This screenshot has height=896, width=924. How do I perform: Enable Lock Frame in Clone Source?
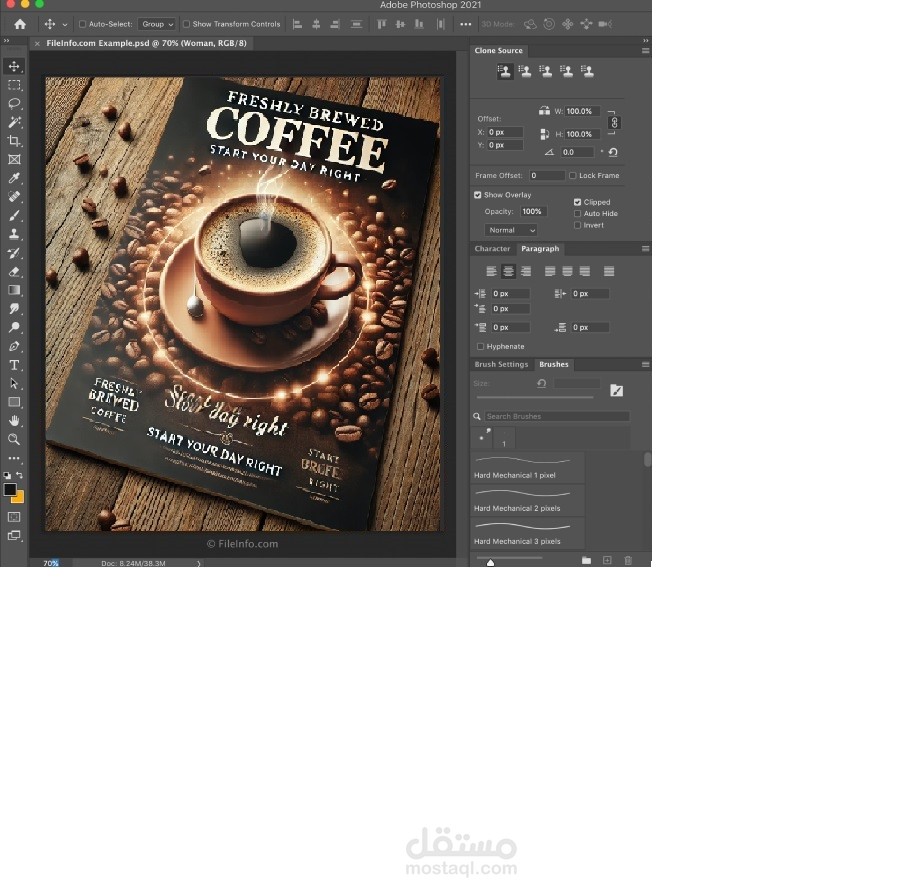pos(572,175)
